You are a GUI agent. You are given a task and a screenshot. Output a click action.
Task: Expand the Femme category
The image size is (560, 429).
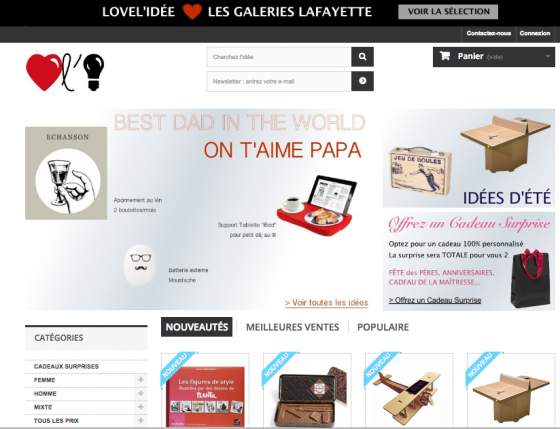(141, 380)
